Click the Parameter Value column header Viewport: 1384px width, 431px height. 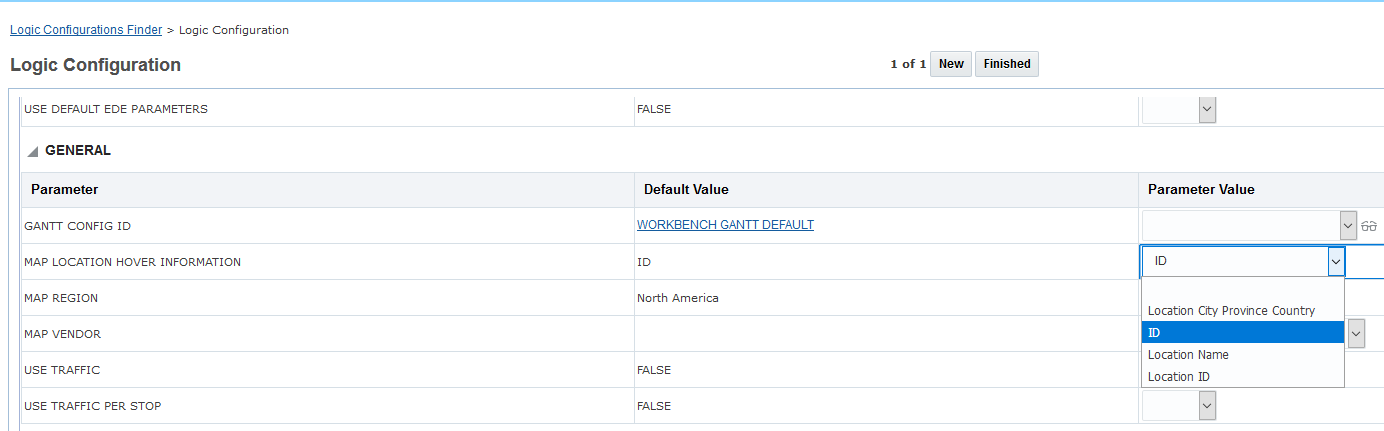(x=1200, y=190)
